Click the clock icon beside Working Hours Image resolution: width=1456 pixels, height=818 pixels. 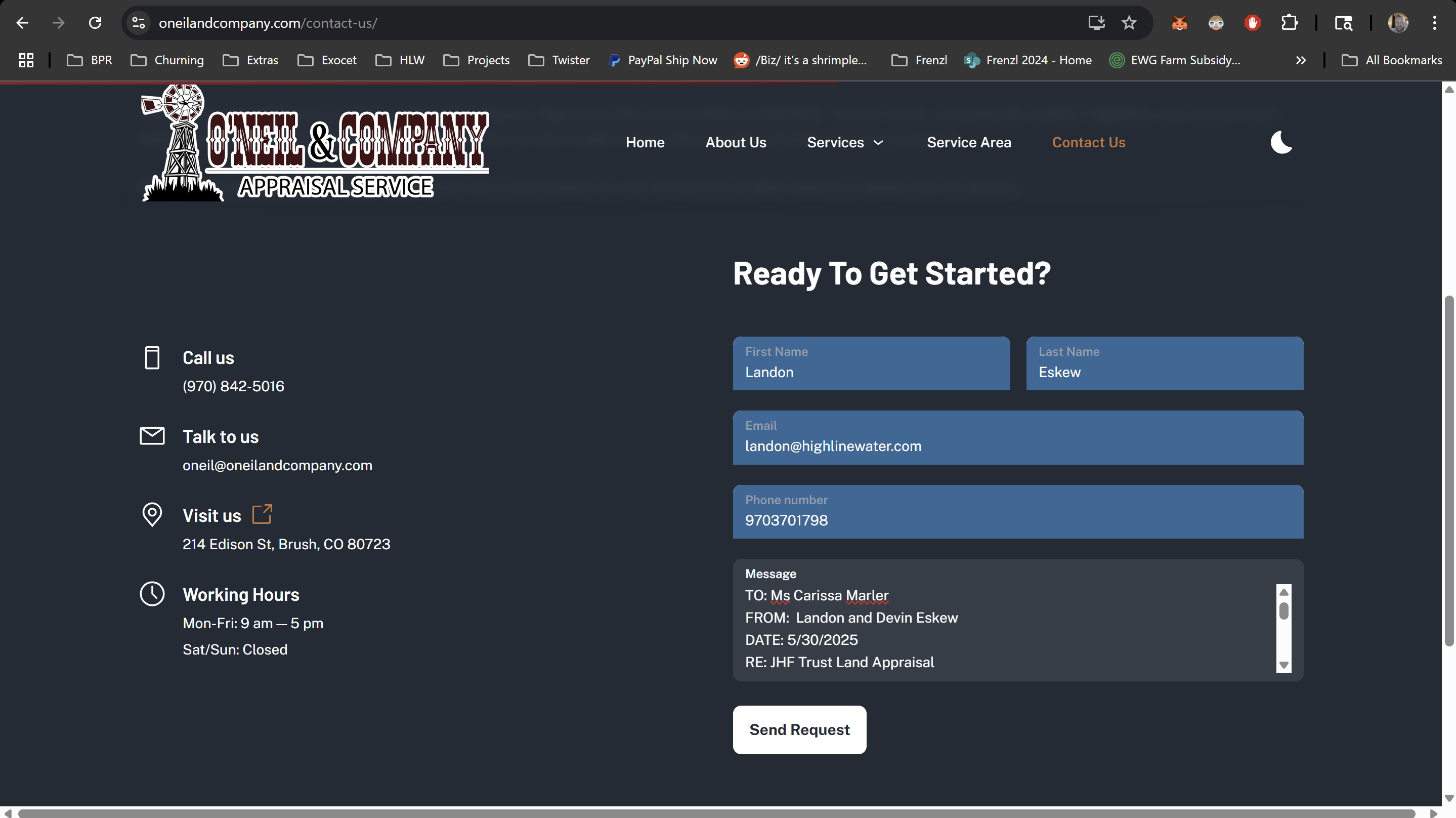pos(152,593)
